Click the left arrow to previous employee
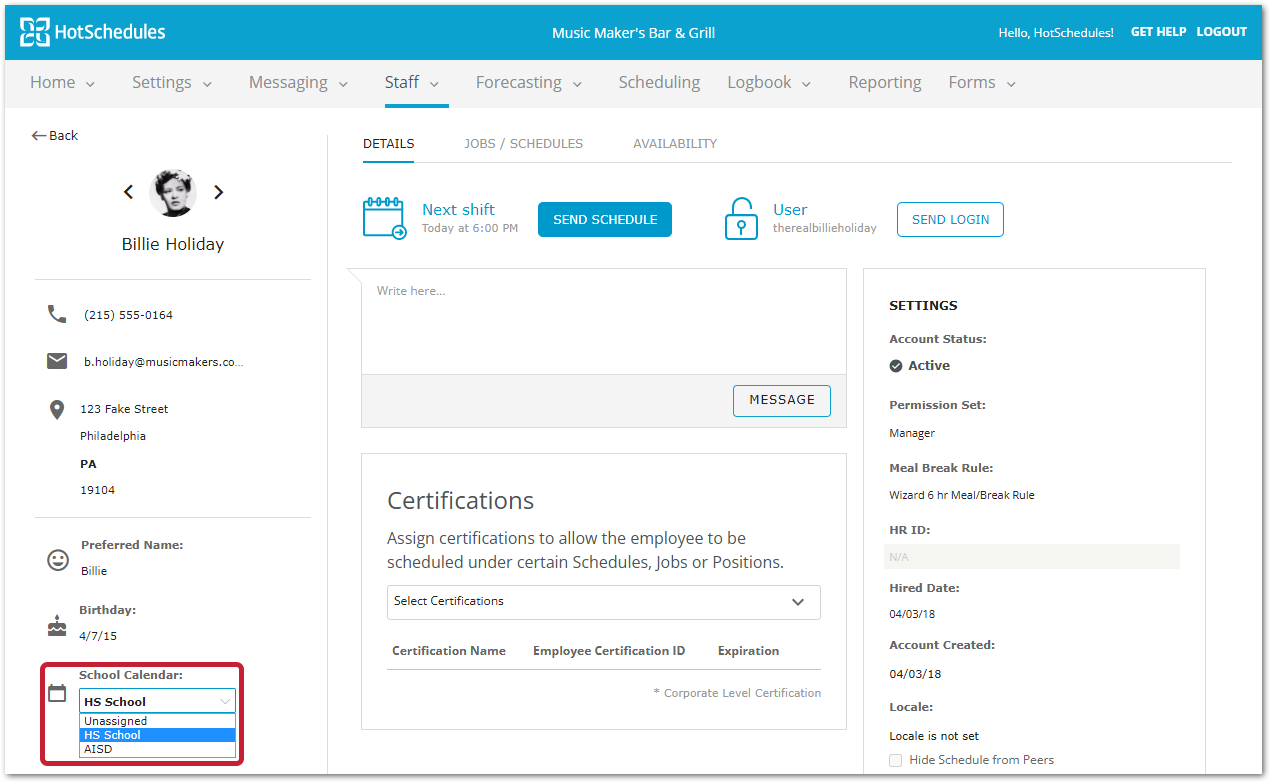 [128, 192]
